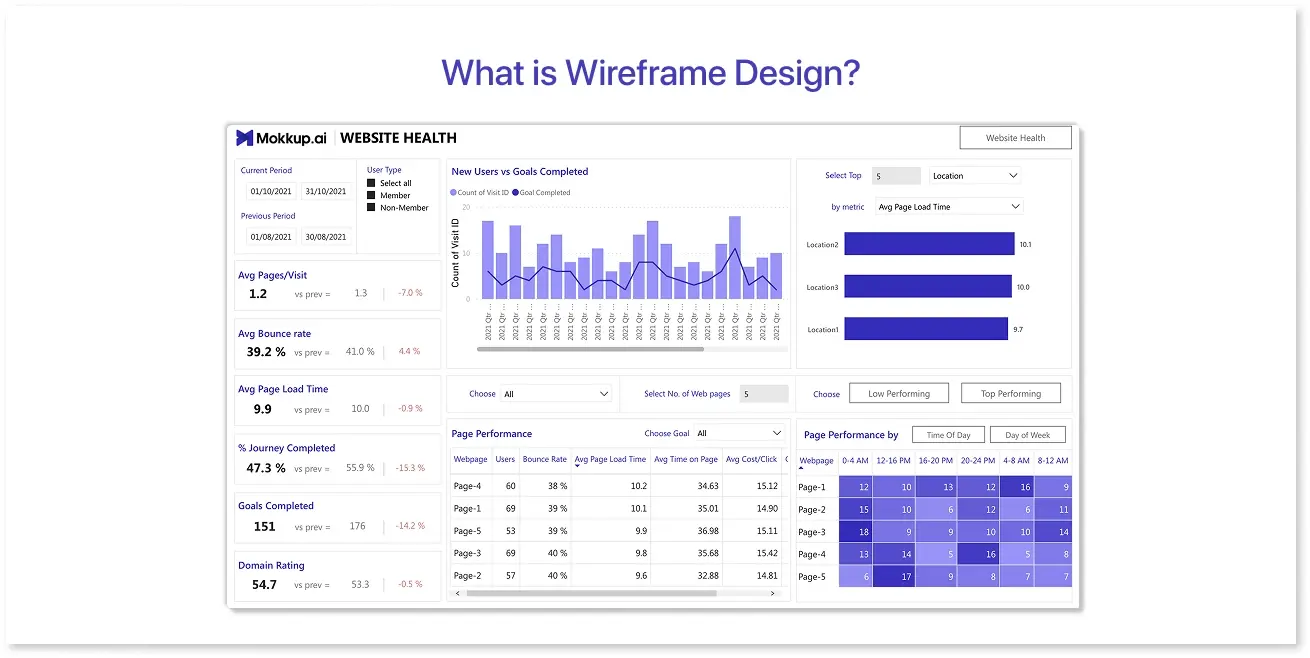The width and height of the screenshot is (1310, 658).
Task: Click the Domain Rating value 54.7
Action: pos(264,584)
